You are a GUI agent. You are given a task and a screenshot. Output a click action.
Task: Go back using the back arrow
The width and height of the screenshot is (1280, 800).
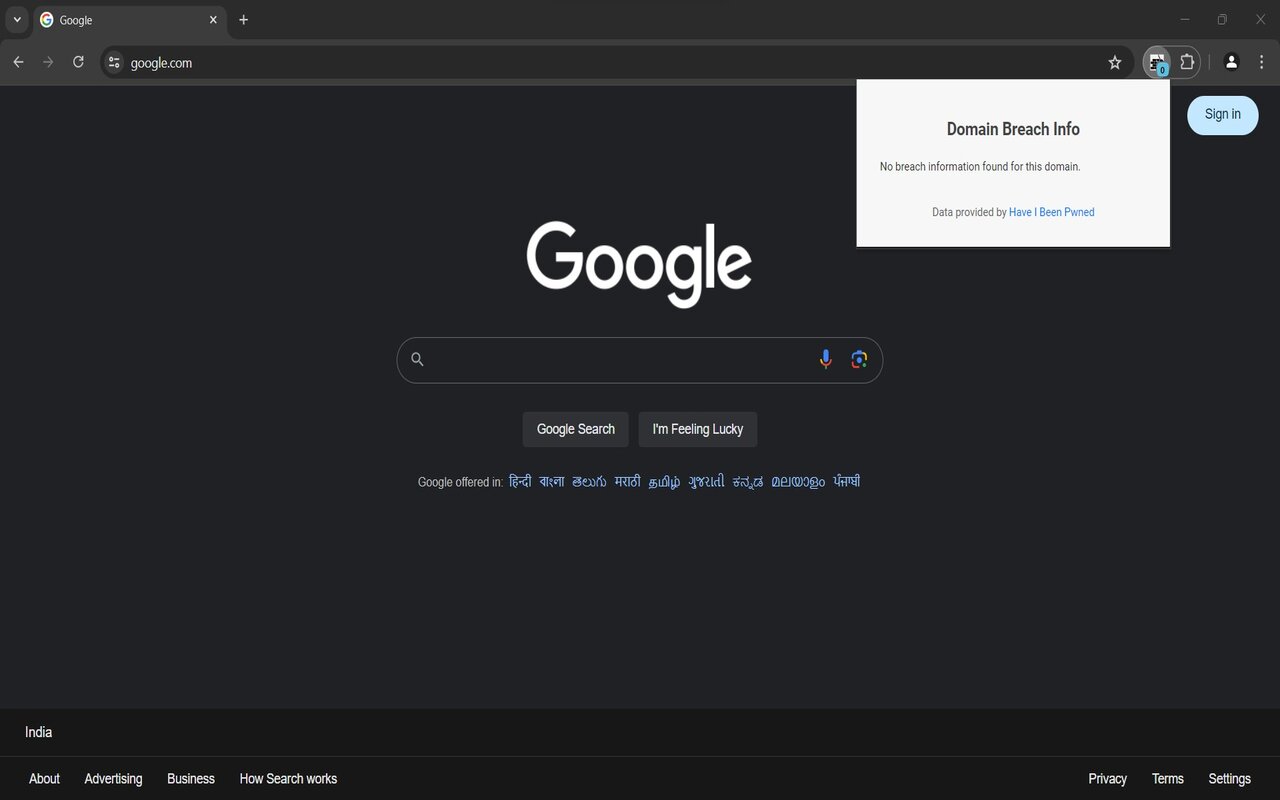[18, 62]
